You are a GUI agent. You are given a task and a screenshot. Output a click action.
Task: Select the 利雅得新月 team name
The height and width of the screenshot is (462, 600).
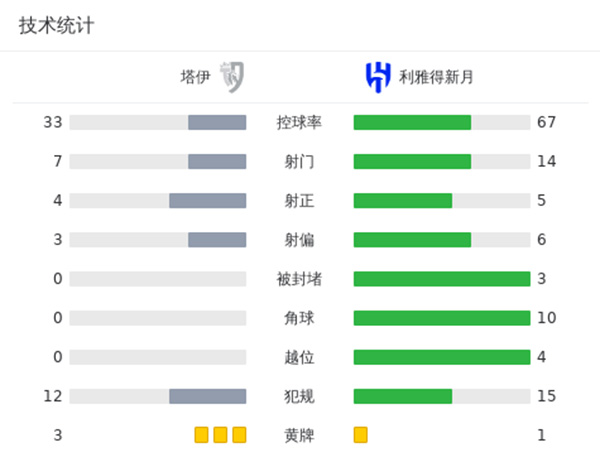(x=436, y=76)
